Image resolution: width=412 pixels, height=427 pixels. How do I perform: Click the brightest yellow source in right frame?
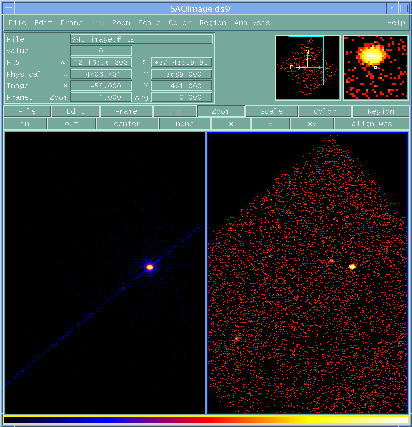coord(352,266)
